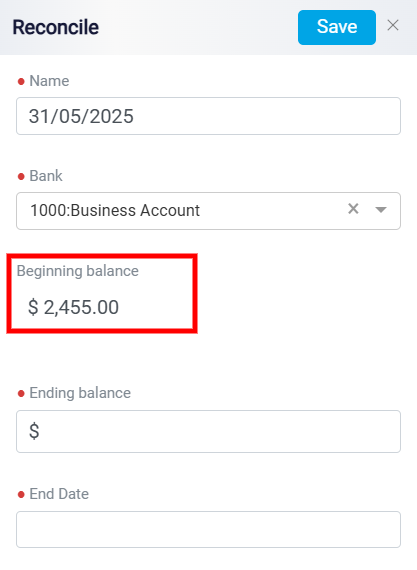Click the red dot beside End Date
The height and width of the screenshot is (570, 417).
[21, 495]
